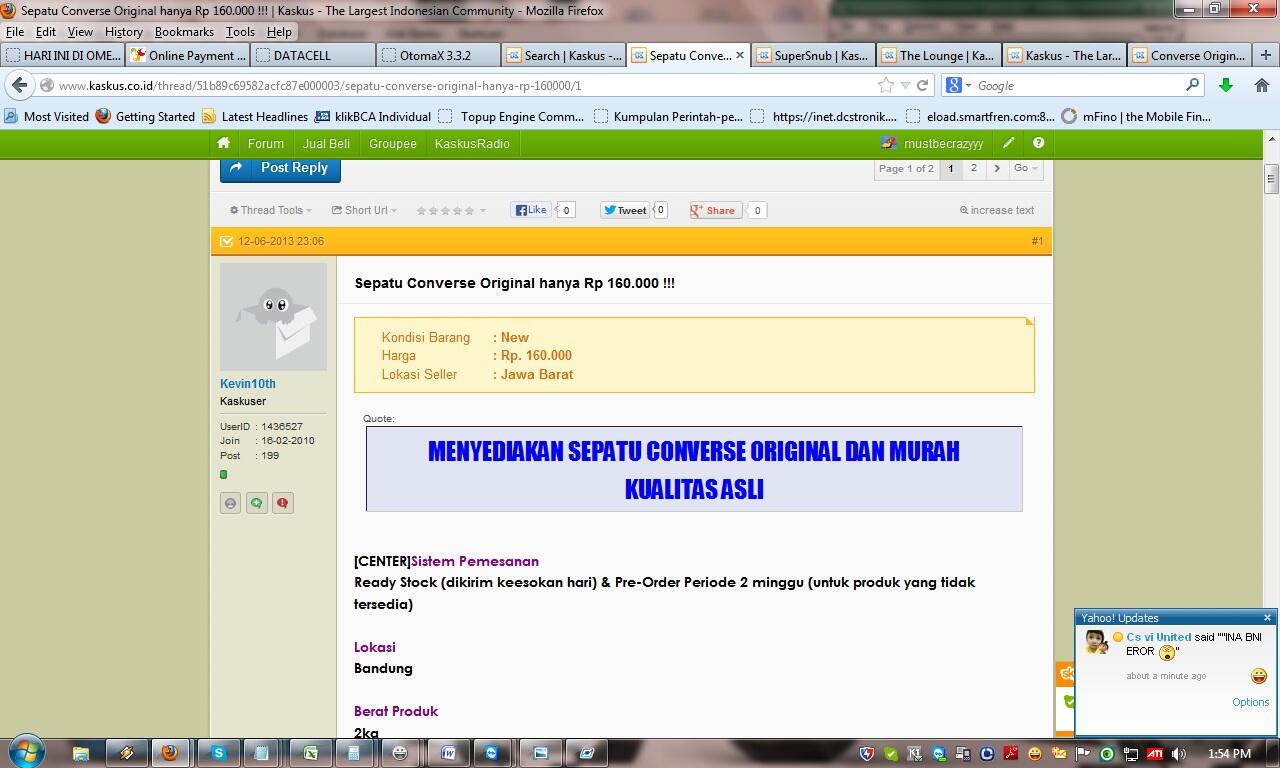Switch to the SuperSnub Kaskus tab
The width and height of the screenshot is (1280, 768).
click(813, 55)
